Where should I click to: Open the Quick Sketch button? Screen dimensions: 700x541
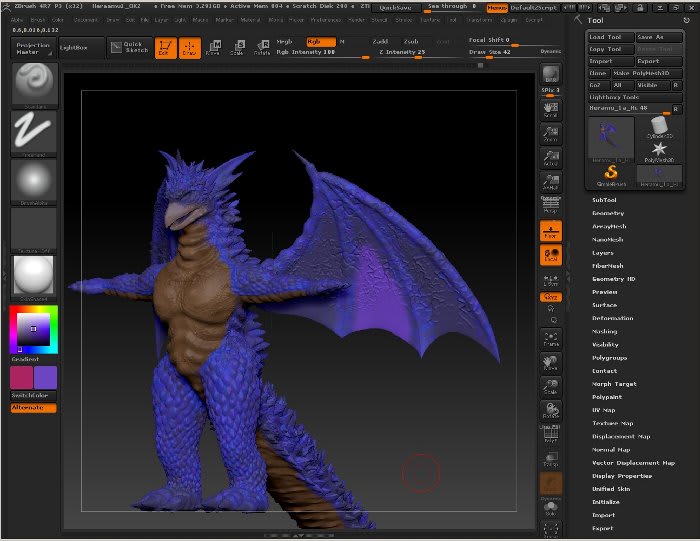point(130,47)
